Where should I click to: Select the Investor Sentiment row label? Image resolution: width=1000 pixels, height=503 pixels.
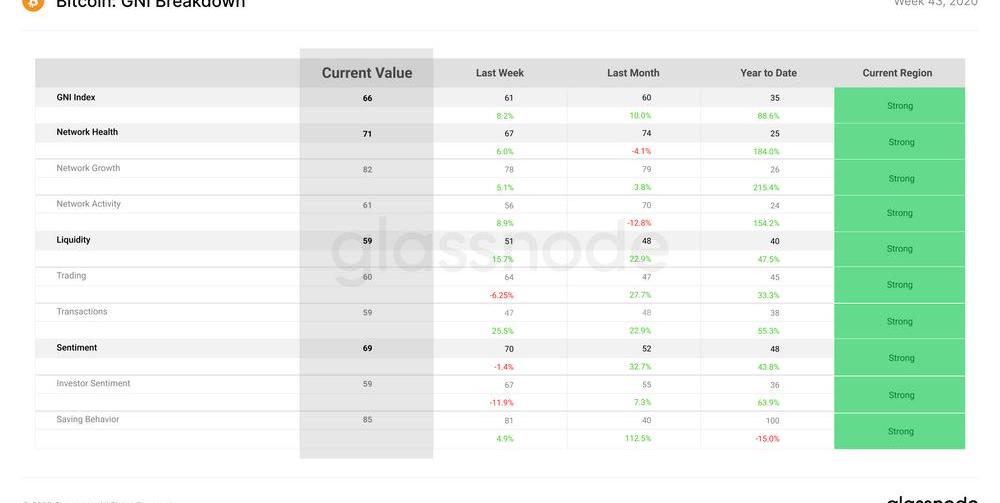[x=93, y=384]
